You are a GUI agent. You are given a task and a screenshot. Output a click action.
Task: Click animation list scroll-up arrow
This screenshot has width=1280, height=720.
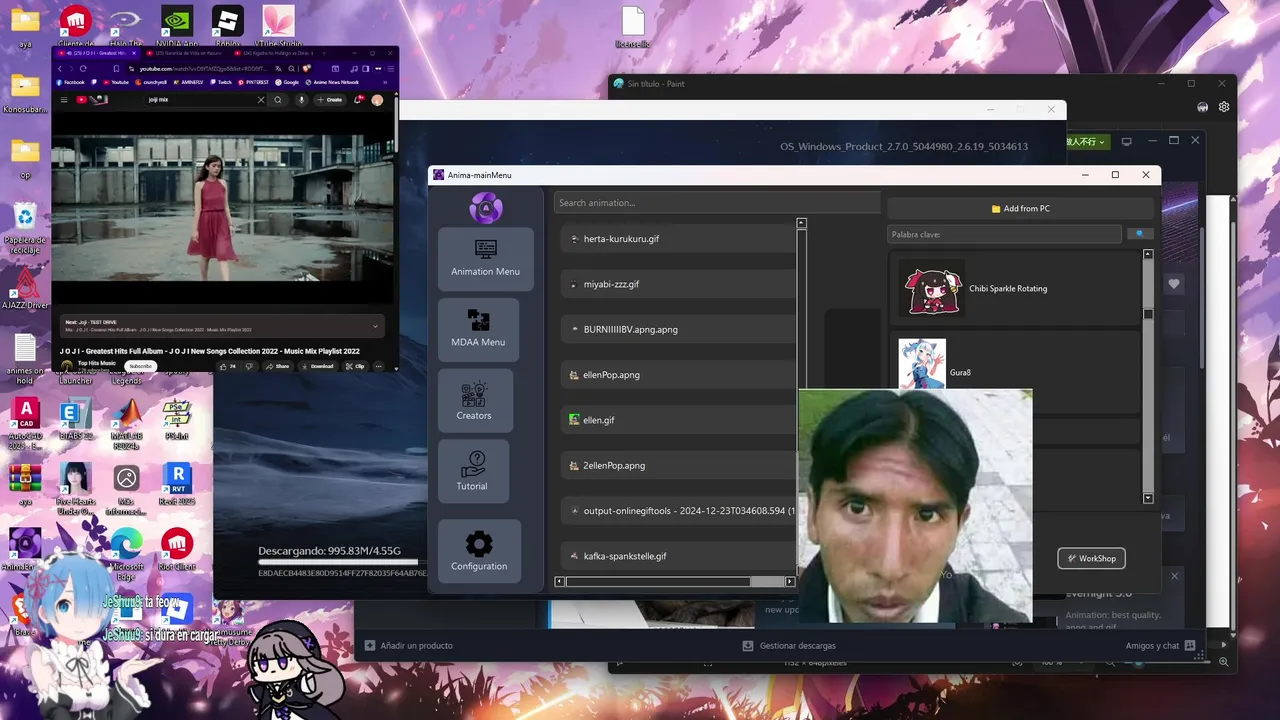point(801,223)
